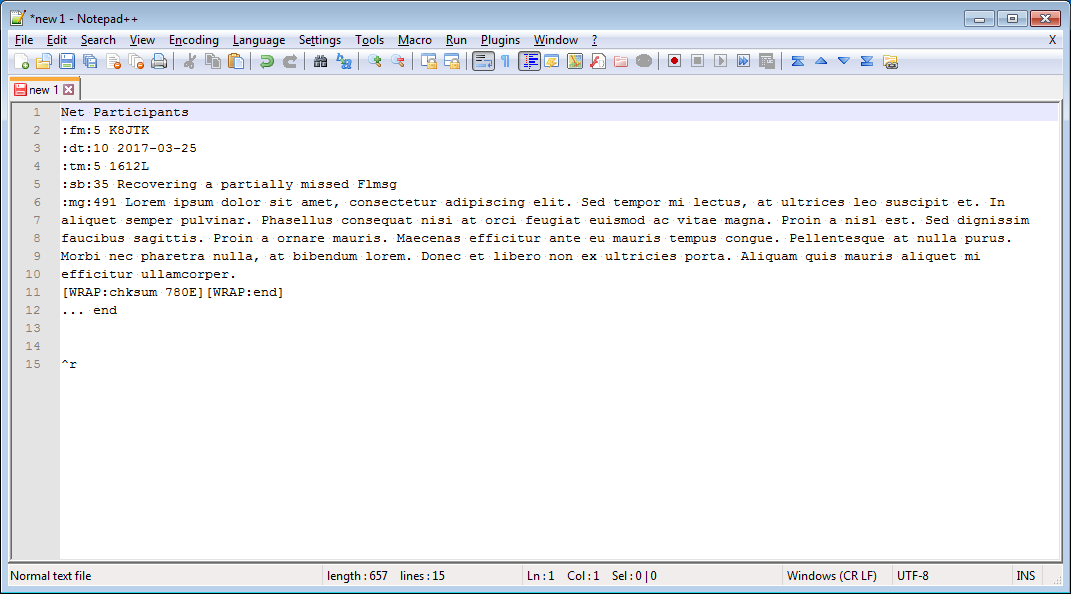
Task: Open Find with the binoculars icon
Action: click(x=320, y=61)
